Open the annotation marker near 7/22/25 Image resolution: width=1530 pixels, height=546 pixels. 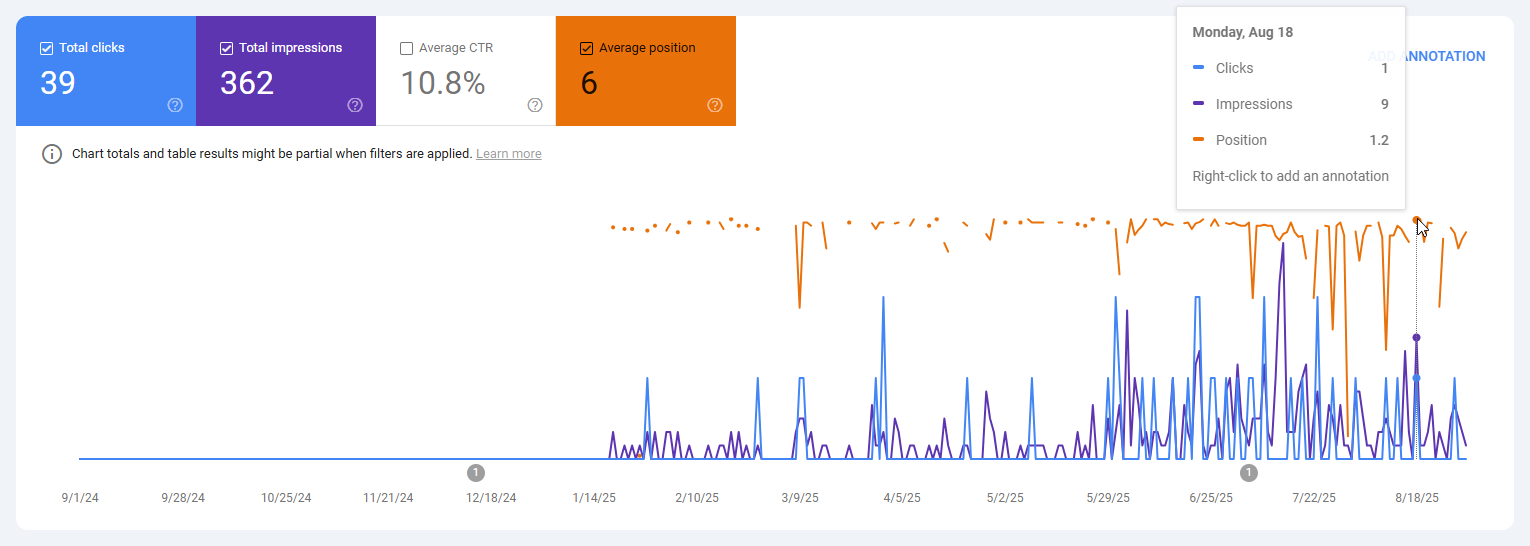(x=1248, y=472)
